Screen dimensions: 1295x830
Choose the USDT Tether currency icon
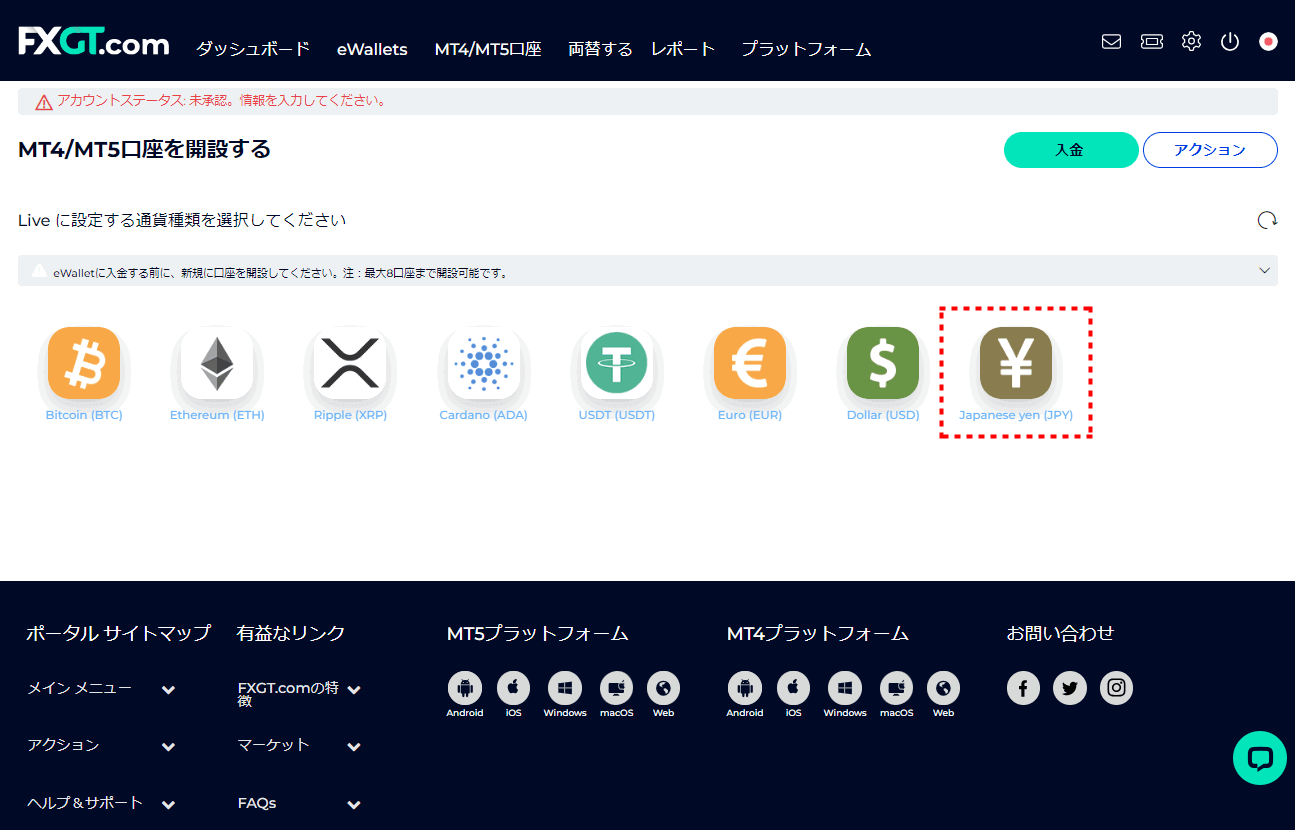pyautogui.click(x=616, y=363)
